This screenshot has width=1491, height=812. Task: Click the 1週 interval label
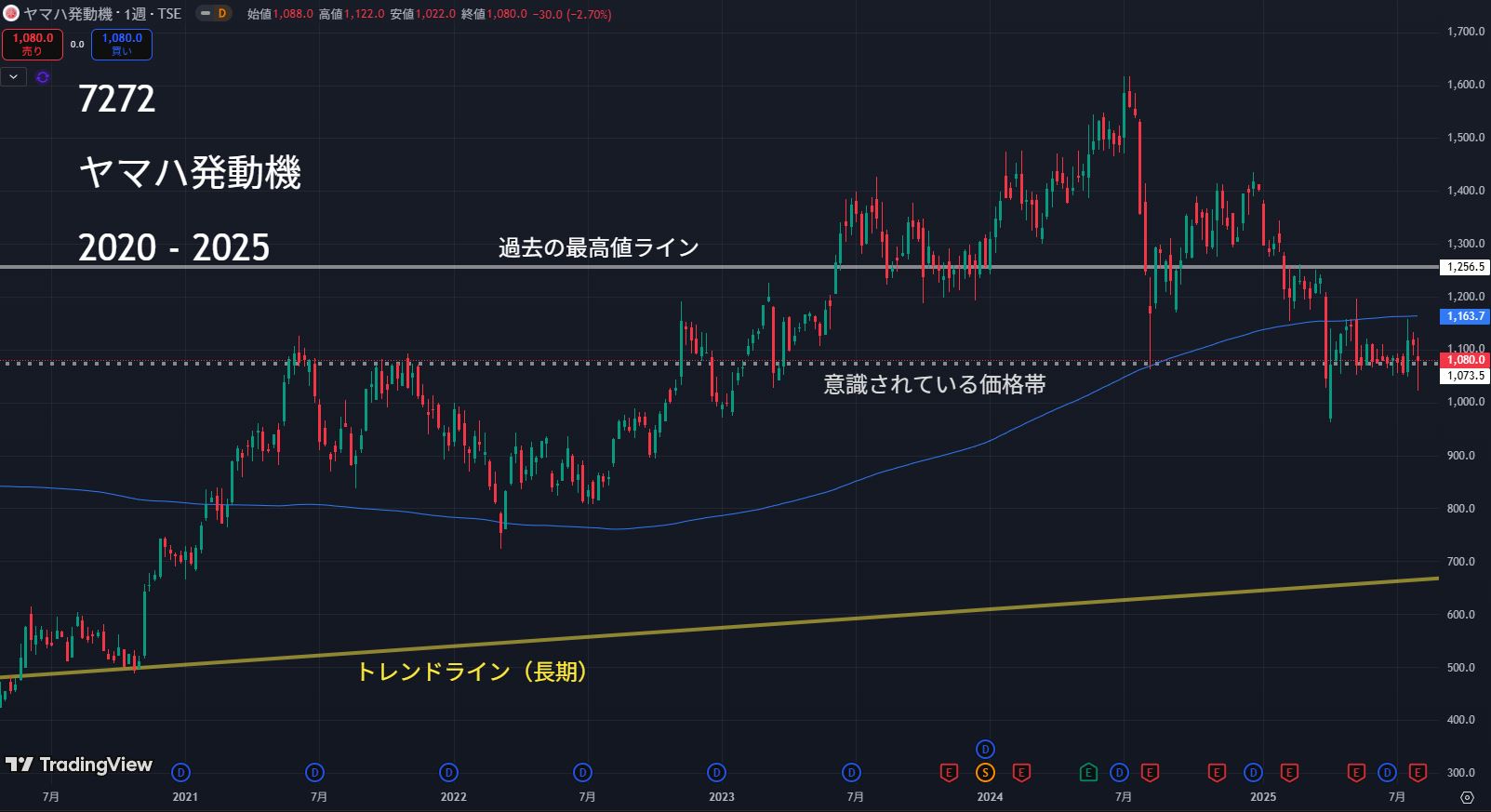point(135,14)
